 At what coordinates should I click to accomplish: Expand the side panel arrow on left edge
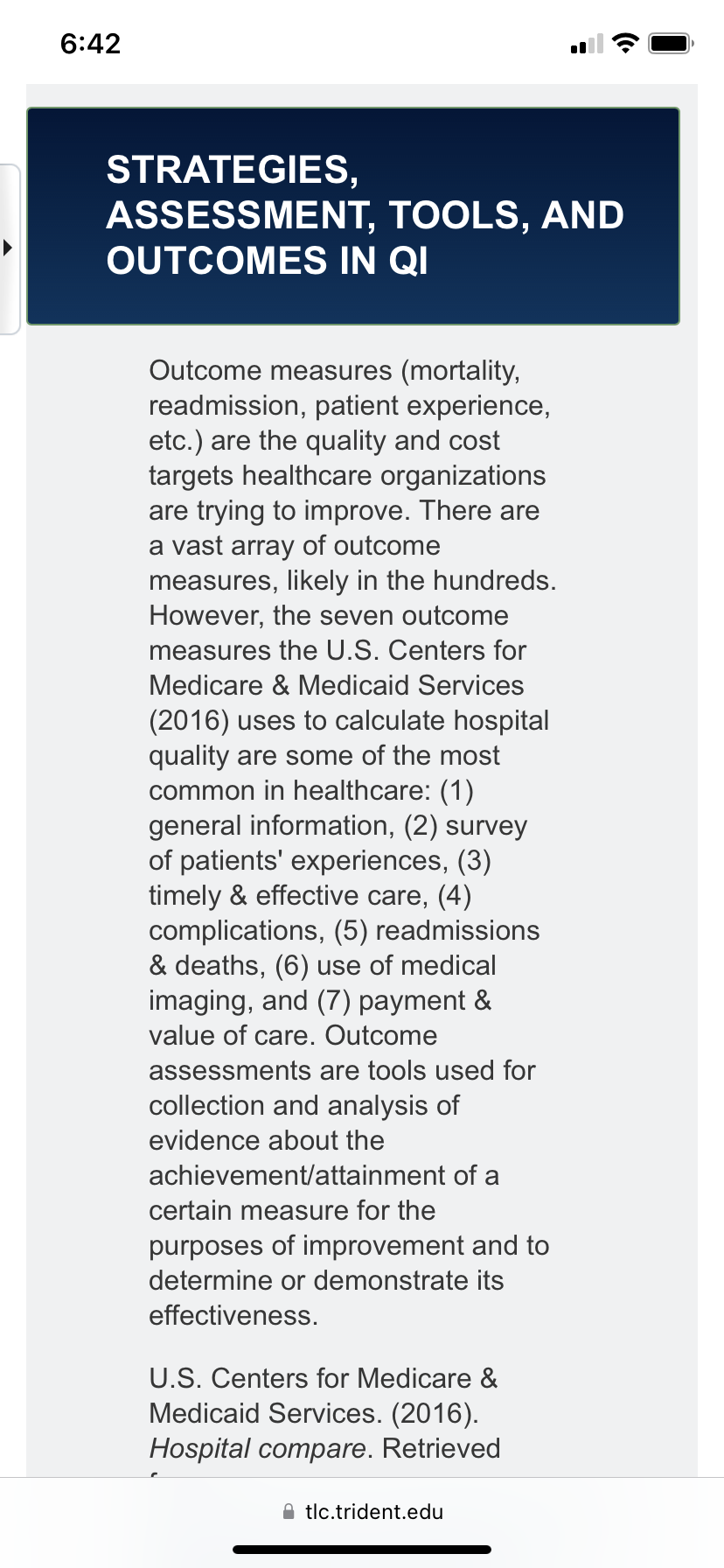click(8, 248)
